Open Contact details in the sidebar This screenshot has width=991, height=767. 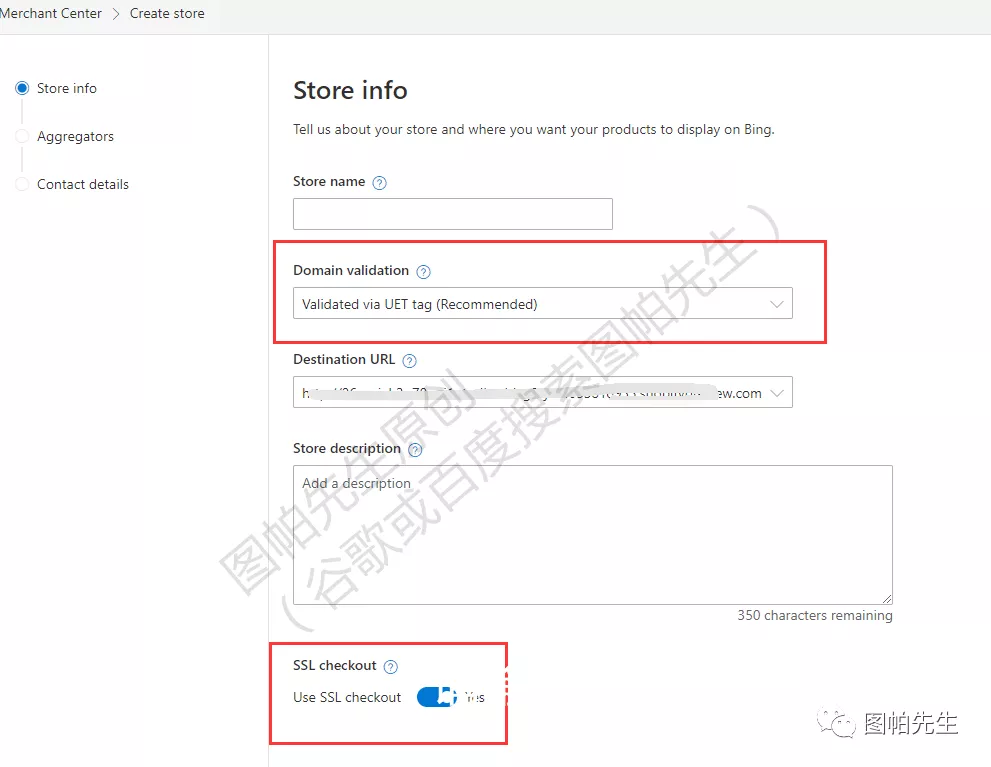tap(83, 184)
